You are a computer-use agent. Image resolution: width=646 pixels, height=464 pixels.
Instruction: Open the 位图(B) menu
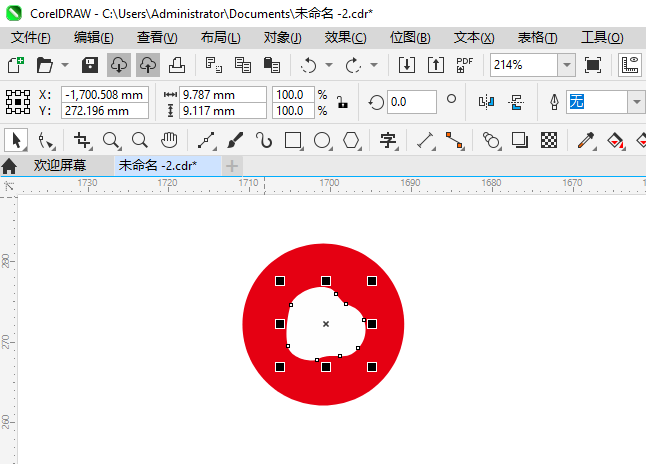coord(410,38)
